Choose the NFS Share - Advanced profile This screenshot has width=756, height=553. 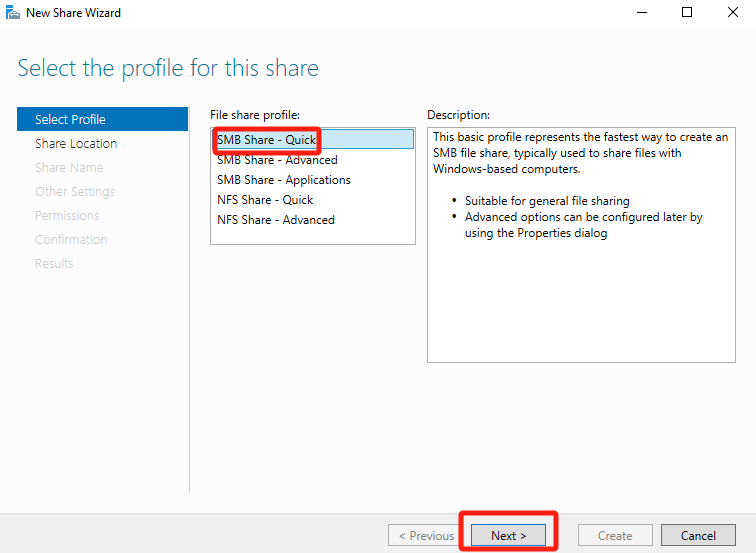[x=276, y=220]
